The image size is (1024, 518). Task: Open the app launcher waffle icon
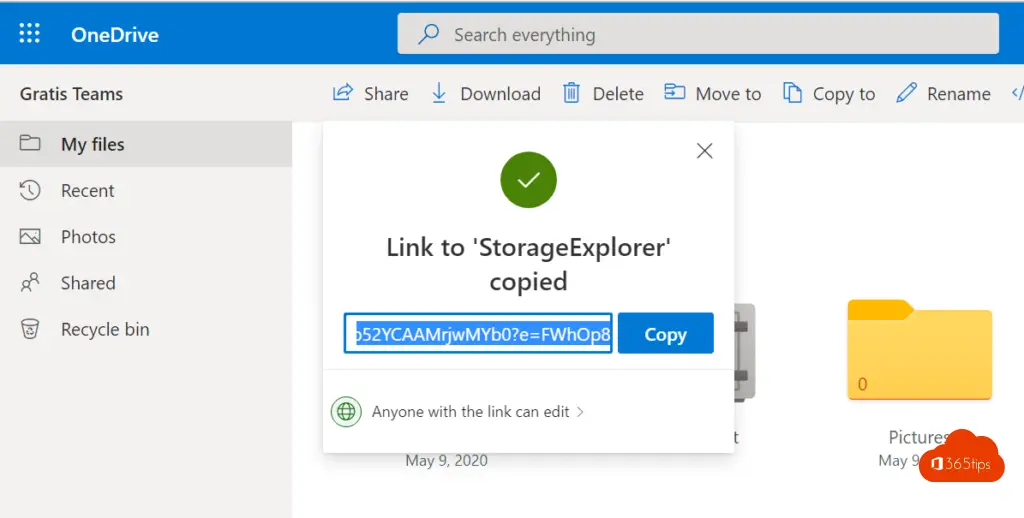pyautogui.click(x=30, y=34)
